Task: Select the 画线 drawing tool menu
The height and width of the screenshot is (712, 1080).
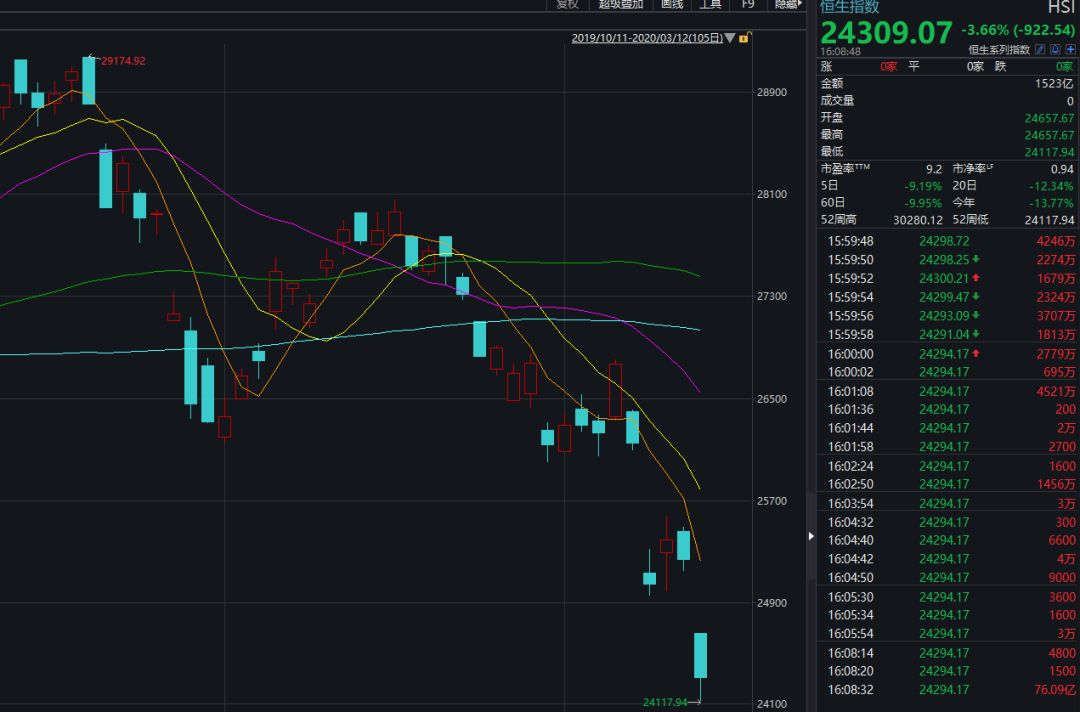Action: point(672,4)
